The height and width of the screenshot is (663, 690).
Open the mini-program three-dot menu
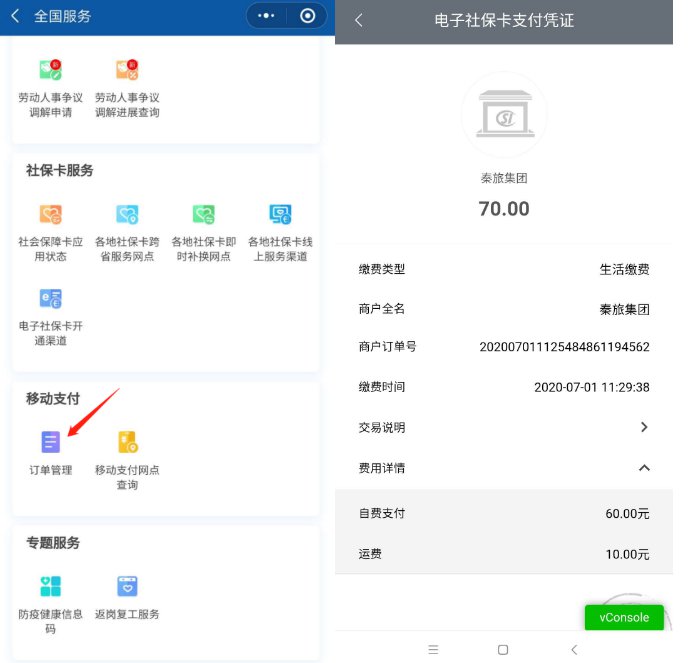[x=266, y=16]
